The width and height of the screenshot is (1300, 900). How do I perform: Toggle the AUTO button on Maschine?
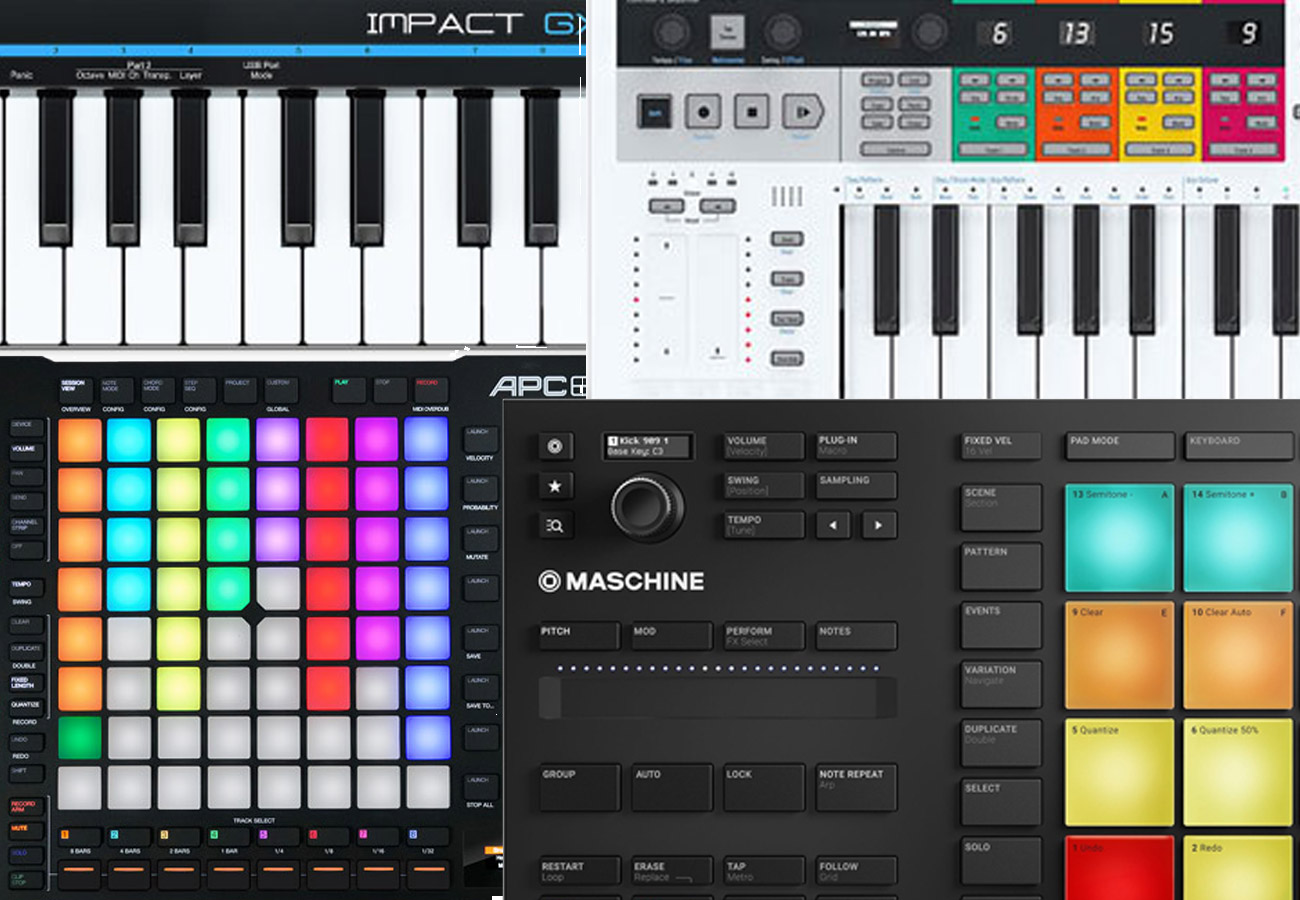[672, 786]
